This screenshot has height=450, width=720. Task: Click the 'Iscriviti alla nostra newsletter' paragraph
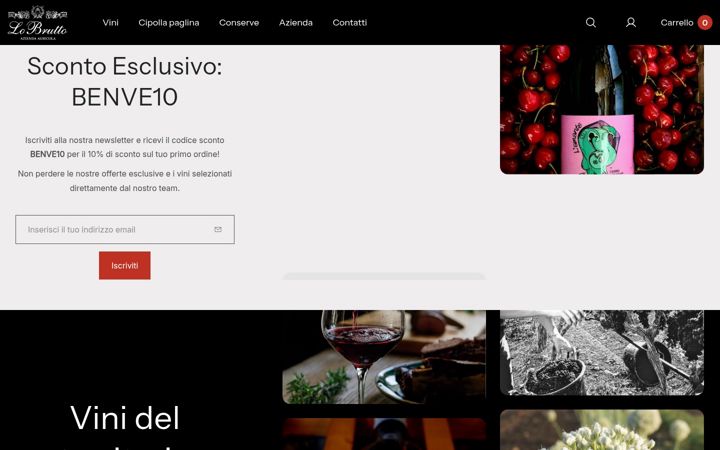(x=124, y=147)
